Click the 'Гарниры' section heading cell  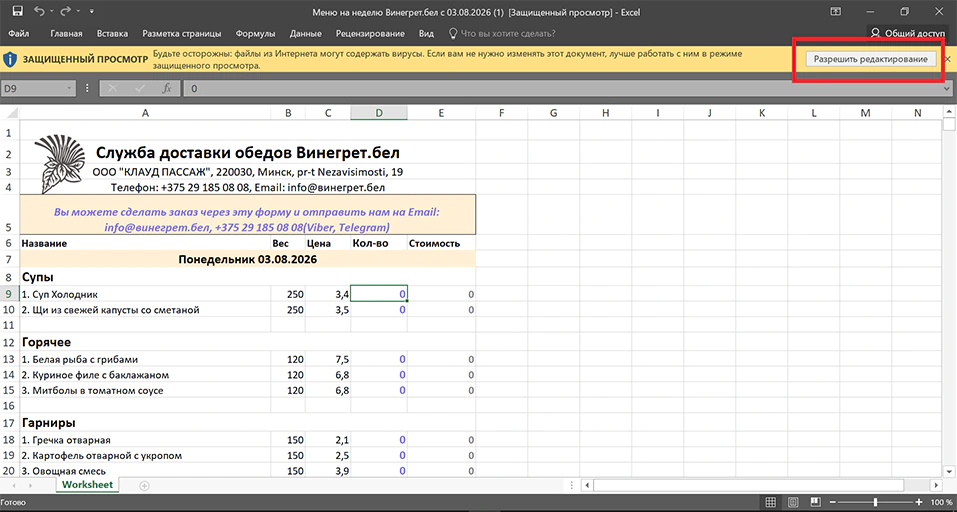click(x=145, y=422)
